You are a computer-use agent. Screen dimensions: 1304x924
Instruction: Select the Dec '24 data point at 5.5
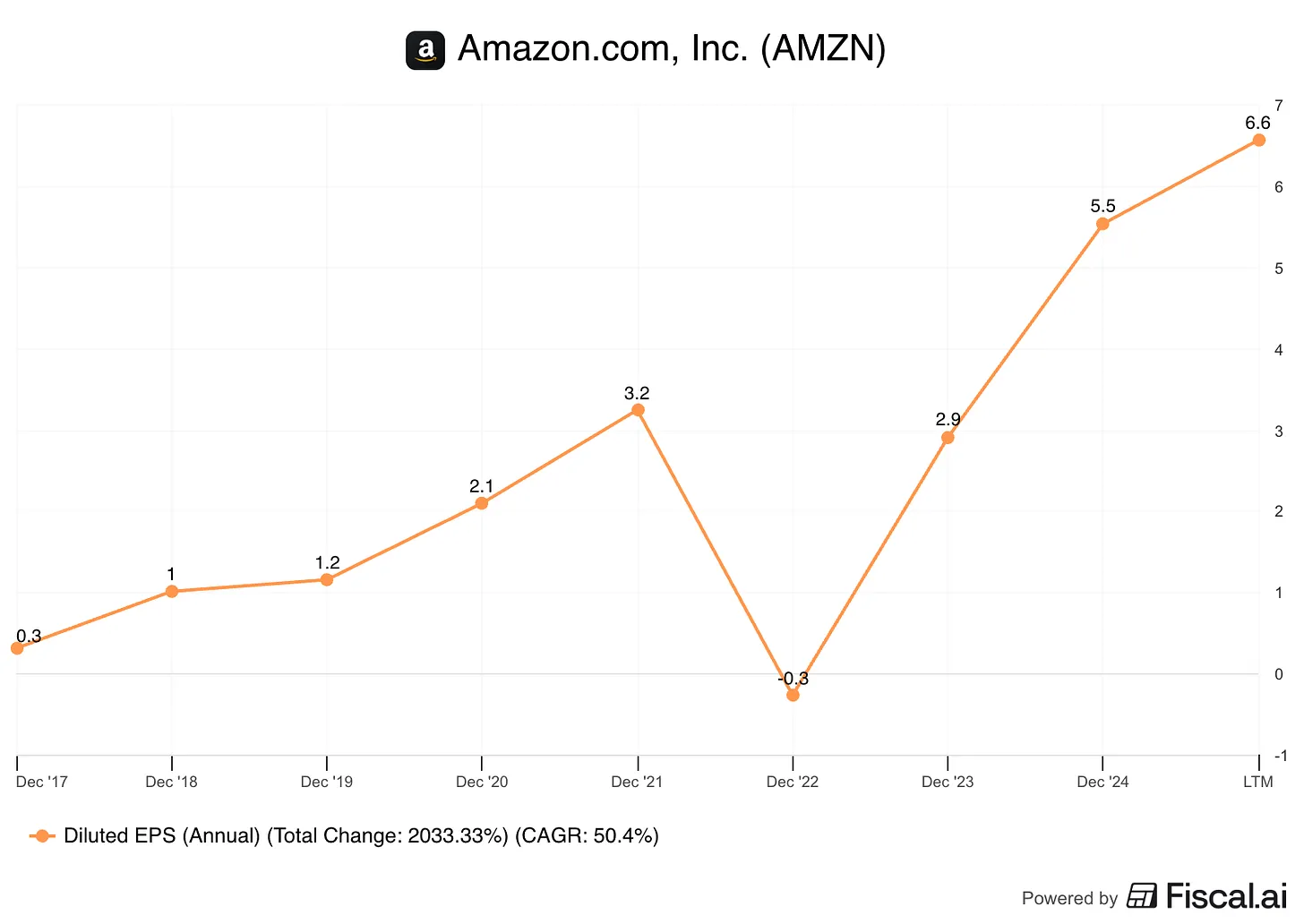pyautogui.click(x=1102, y=224)
